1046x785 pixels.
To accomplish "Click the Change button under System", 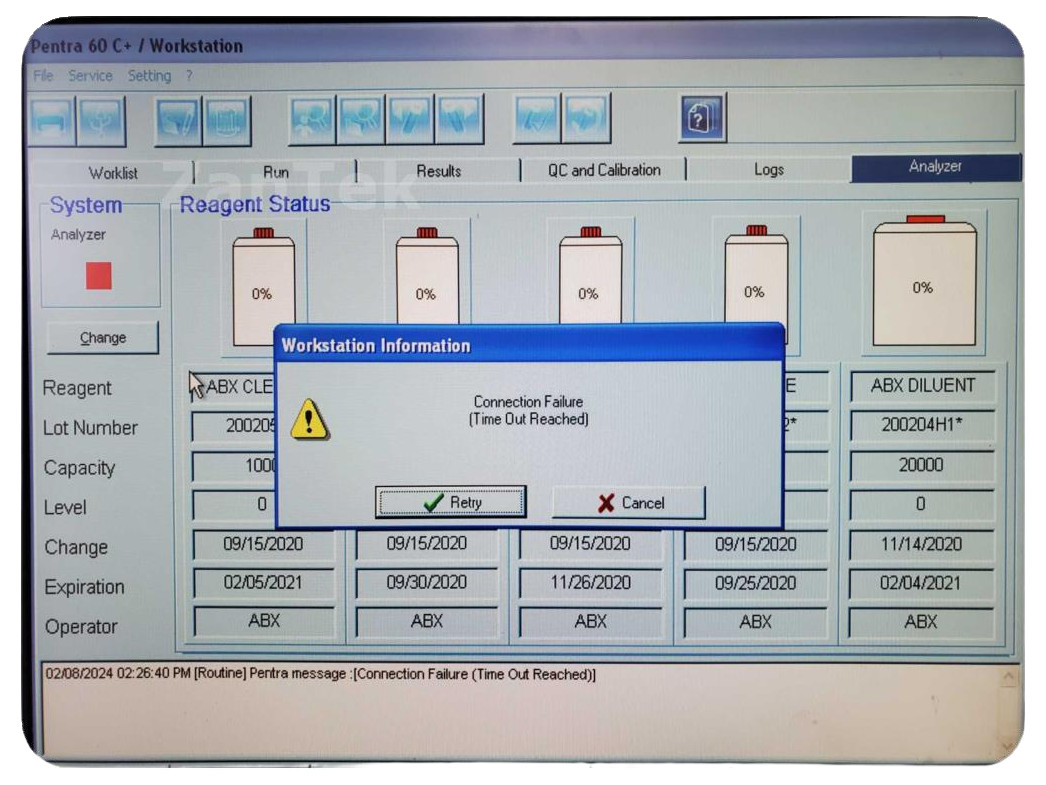I will [x=103, y=337].
